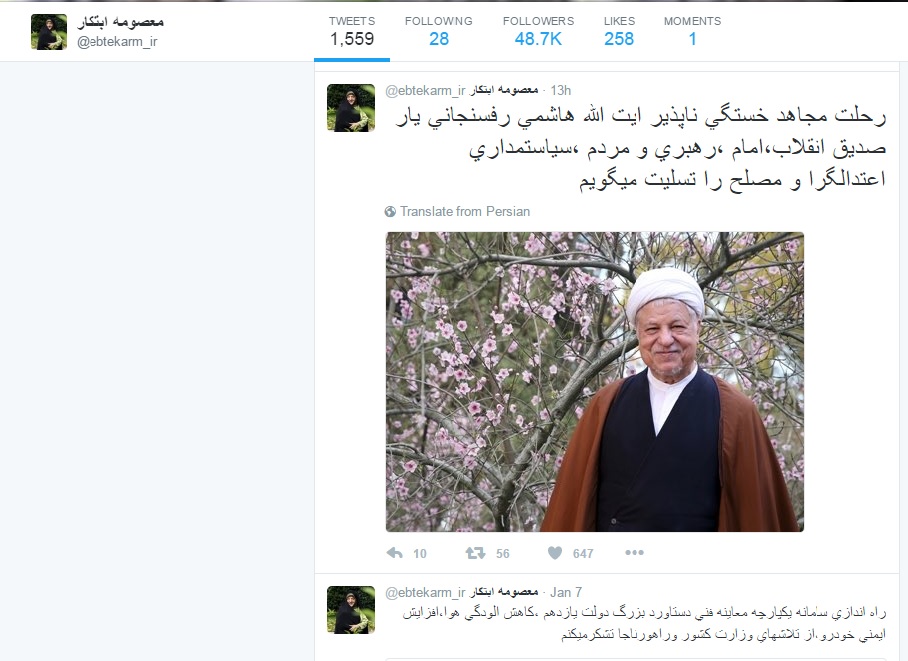Like the tweet with the heart icon
Screen dimensions: 908x661
pyautogui.click(x=555, y=553)
